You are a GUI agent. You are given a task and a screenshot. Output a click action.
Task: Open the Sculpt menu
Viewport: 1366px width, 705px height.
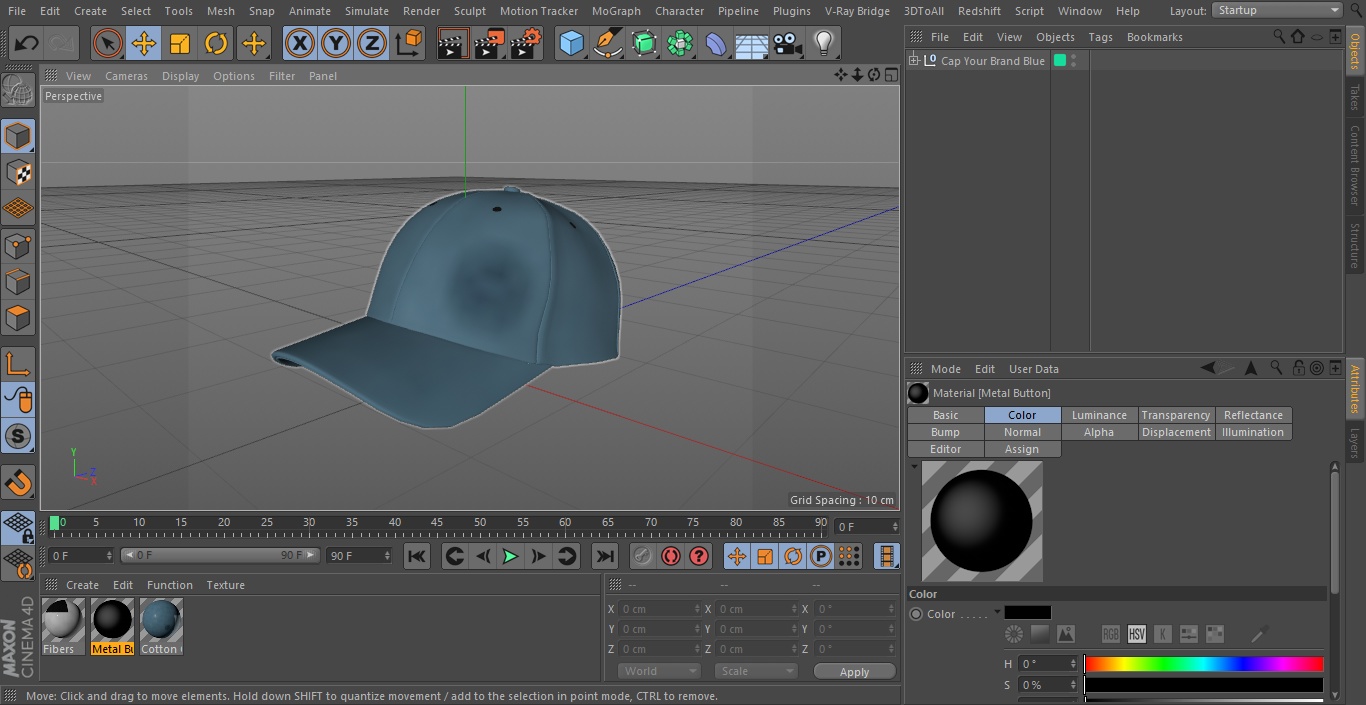(470, 11)
